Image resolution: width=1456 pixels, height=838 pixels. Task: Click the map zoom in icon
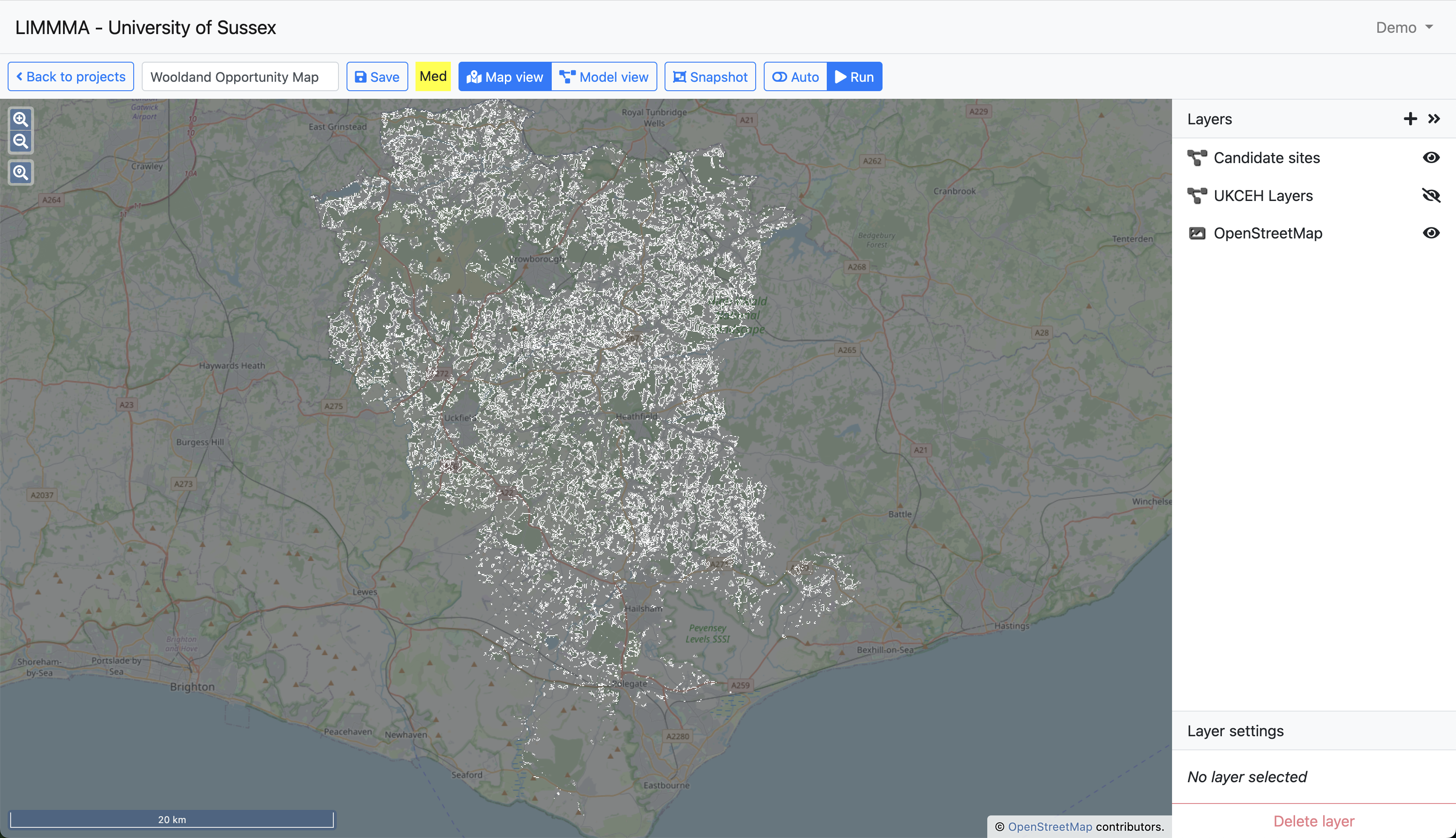[x=21, y=119]
